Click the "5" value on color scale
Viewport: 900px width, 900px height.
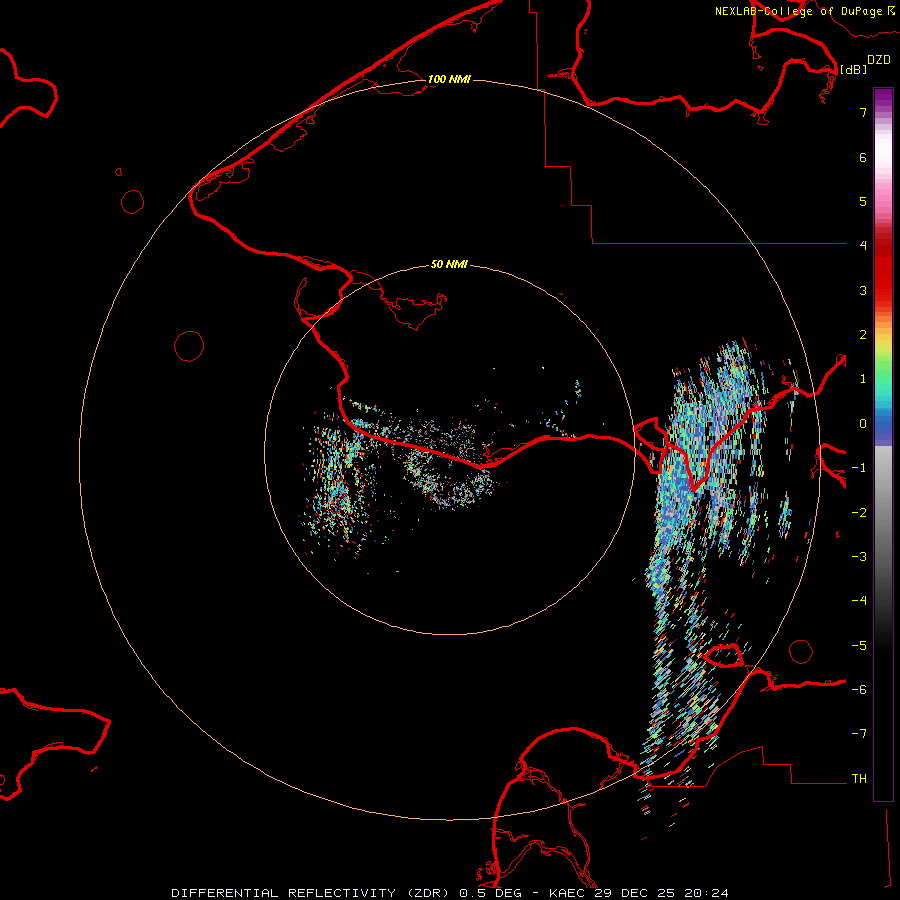(863, 201)
